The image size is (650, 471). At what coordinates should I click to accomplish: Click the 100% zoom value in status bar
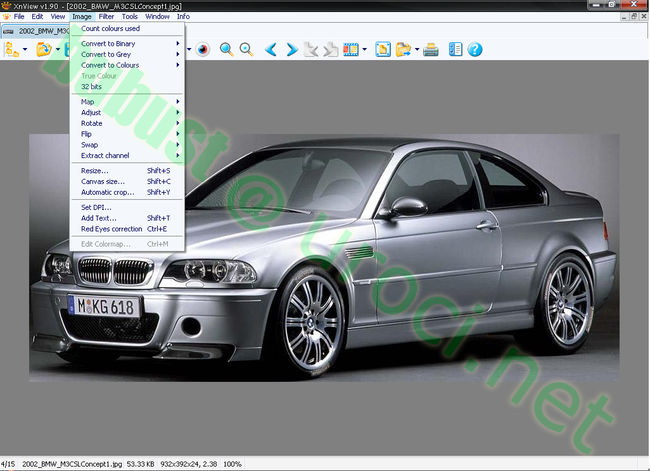[232, 464]
